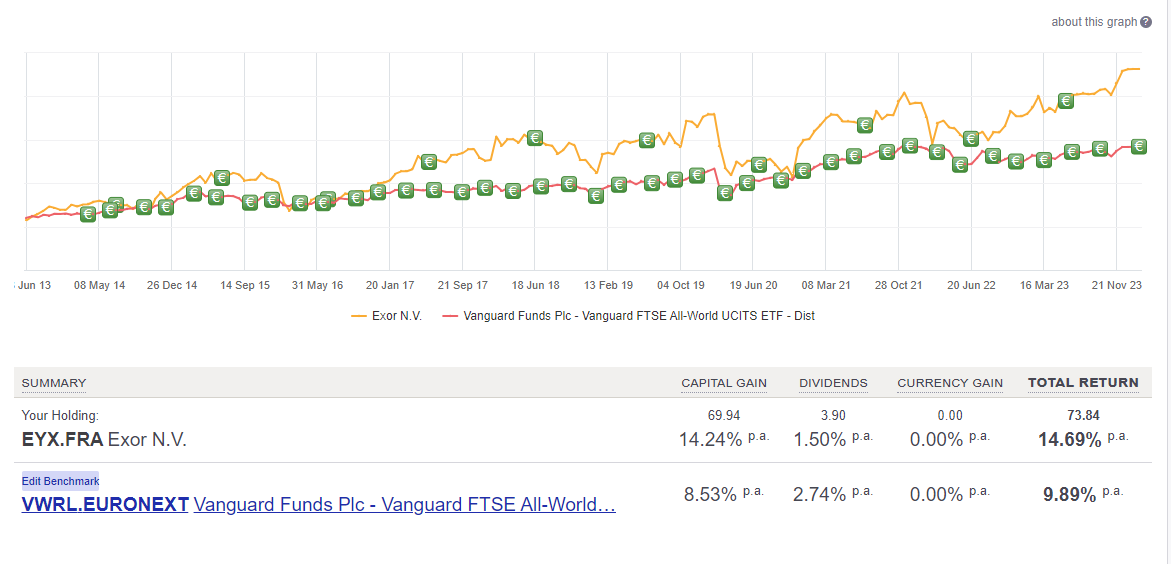The image size is (1171, 564).
Task: Click Exor dividends 1.50% p.a.
Action: tap(833, 439)
